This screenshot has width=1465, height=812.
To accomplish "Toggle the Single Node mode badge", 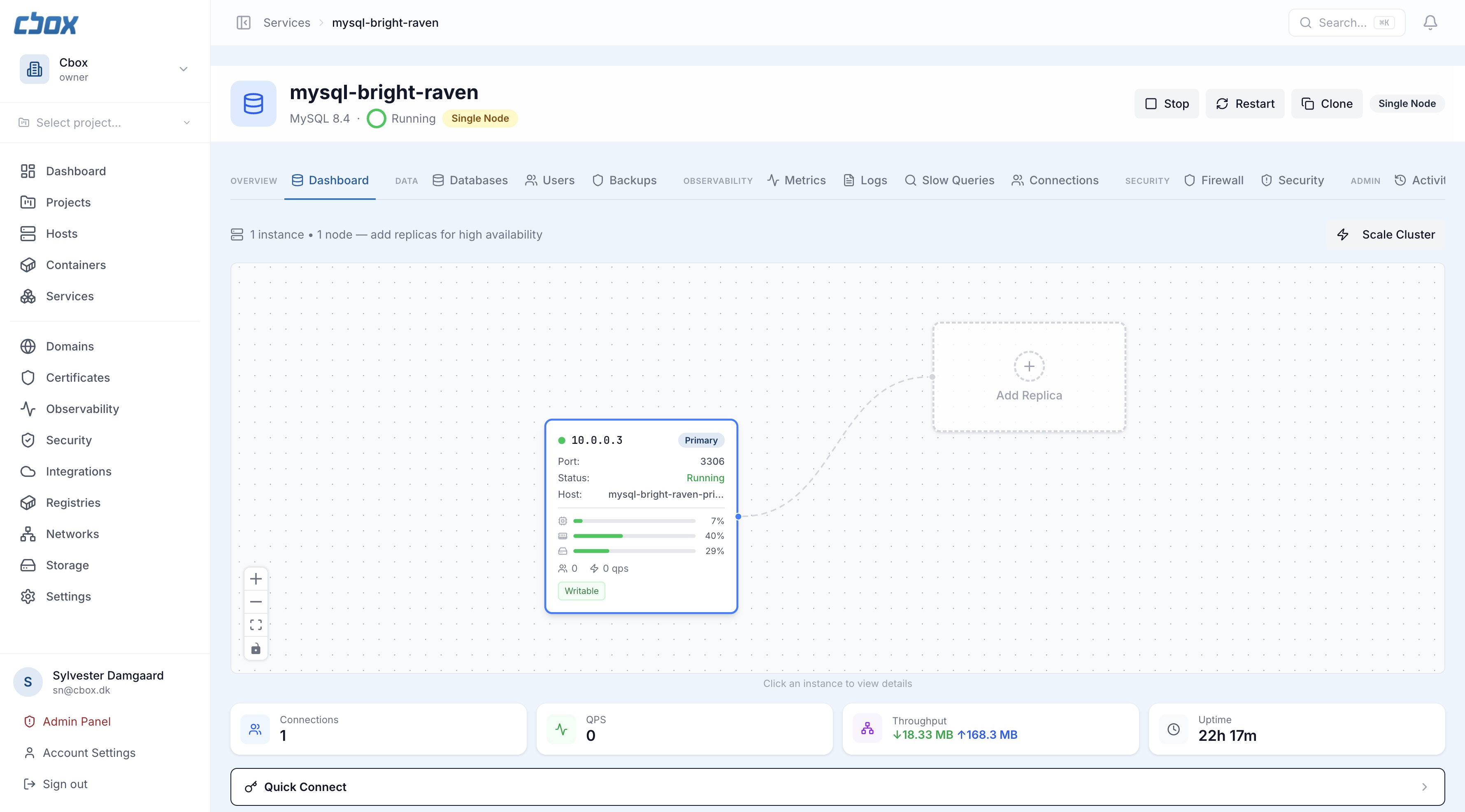I will click(1407, 104).
